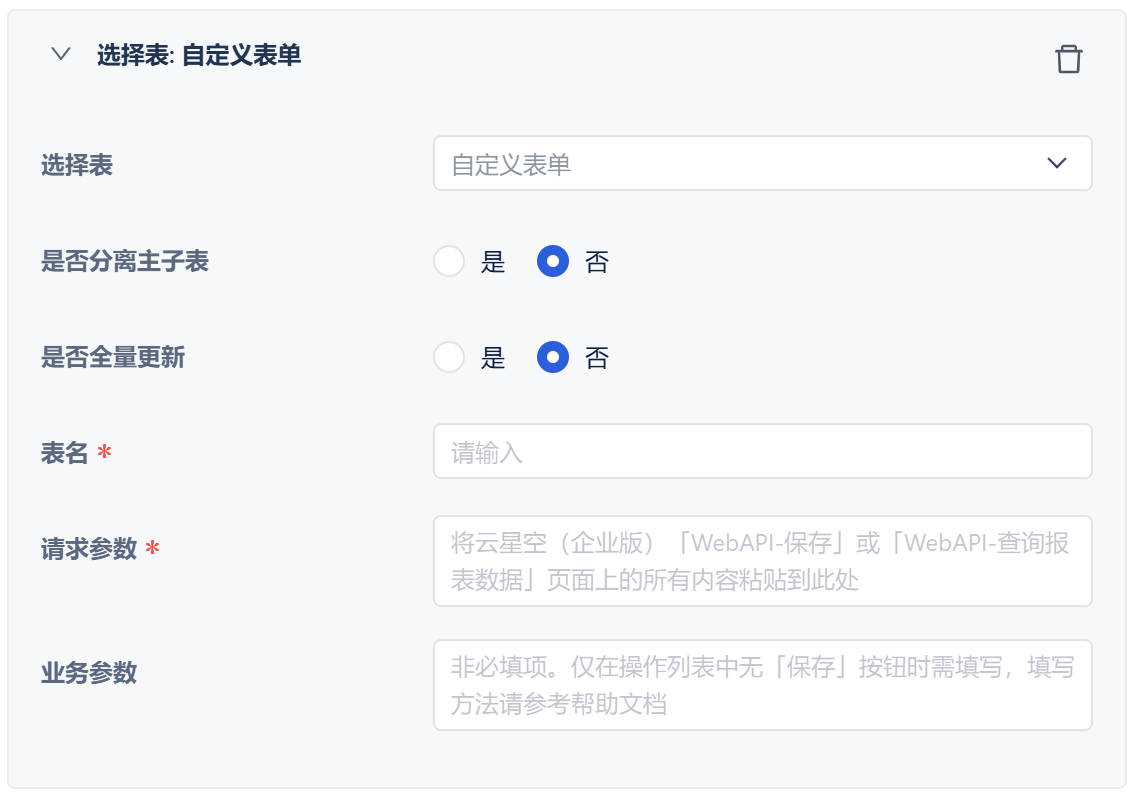Click the 请求参数 field label
This screenshot has width=1134, height=799.
tap(89, 549)
